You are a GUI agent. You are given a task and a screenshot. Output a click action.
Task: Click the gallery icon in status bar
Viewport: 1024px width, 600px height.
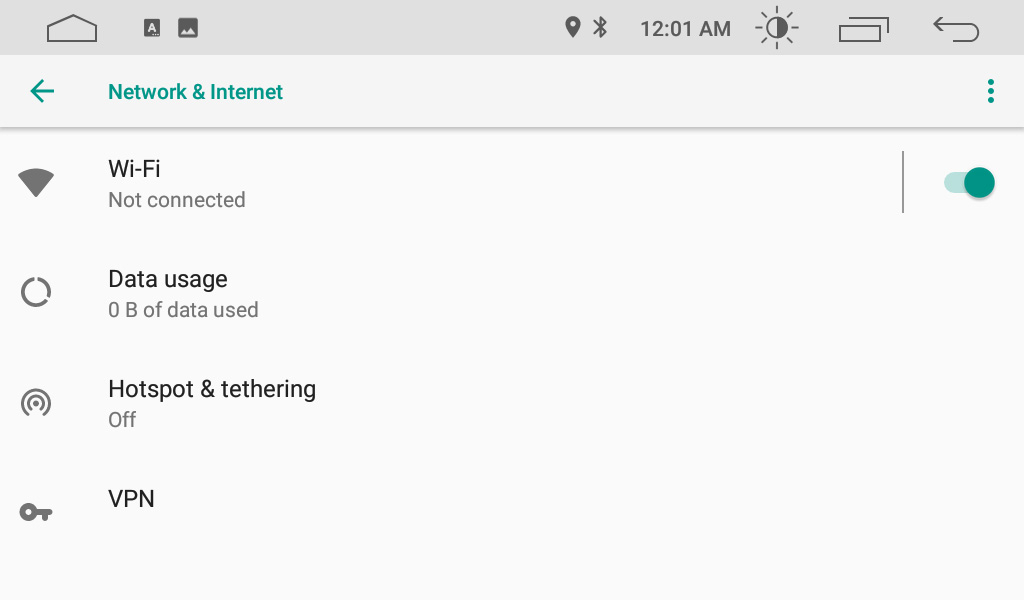pos(187,27)
